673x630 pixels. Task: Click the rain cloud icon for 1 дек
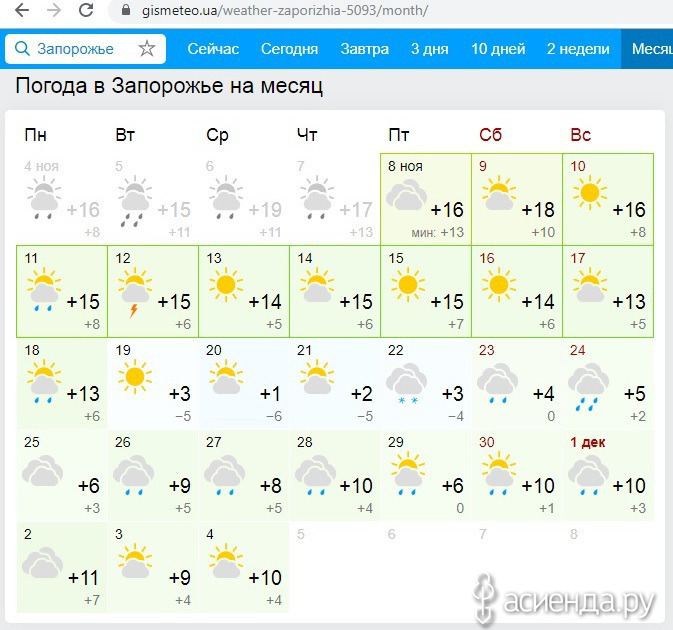(588, 476)
